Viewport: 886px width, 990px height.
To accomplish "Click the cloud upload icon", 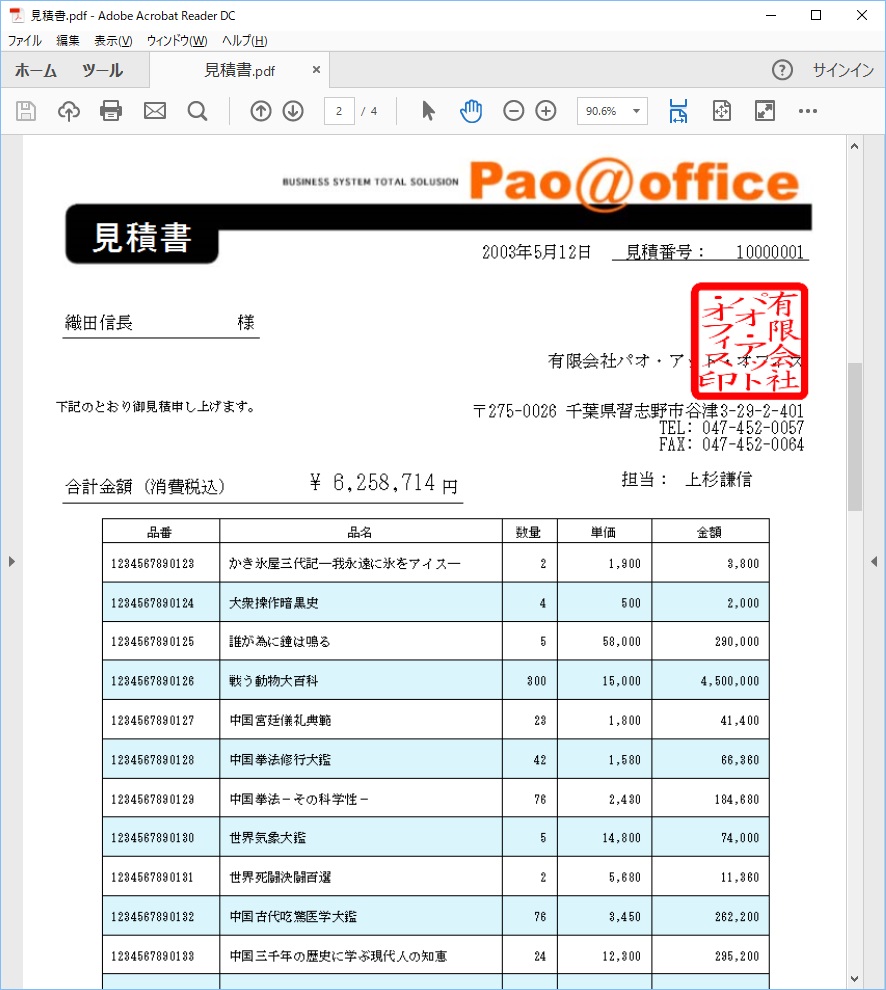I will [68, 111].
